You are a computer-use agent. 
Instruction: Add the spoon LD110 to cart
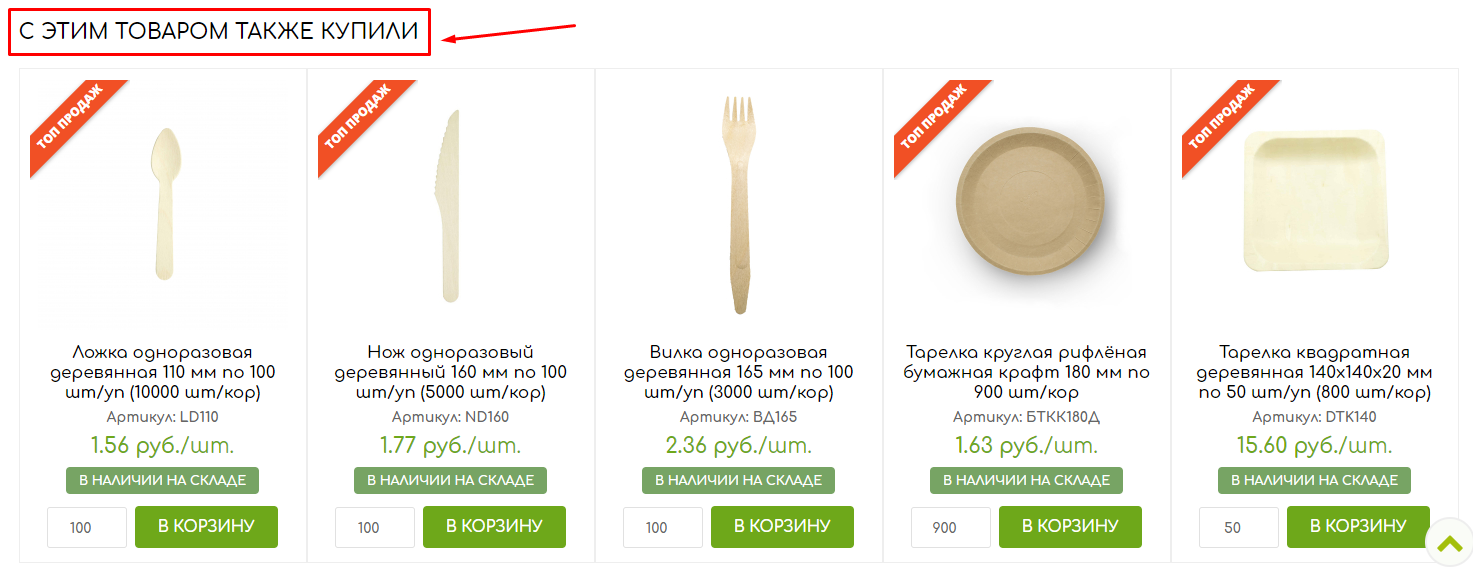click(206, 527)
